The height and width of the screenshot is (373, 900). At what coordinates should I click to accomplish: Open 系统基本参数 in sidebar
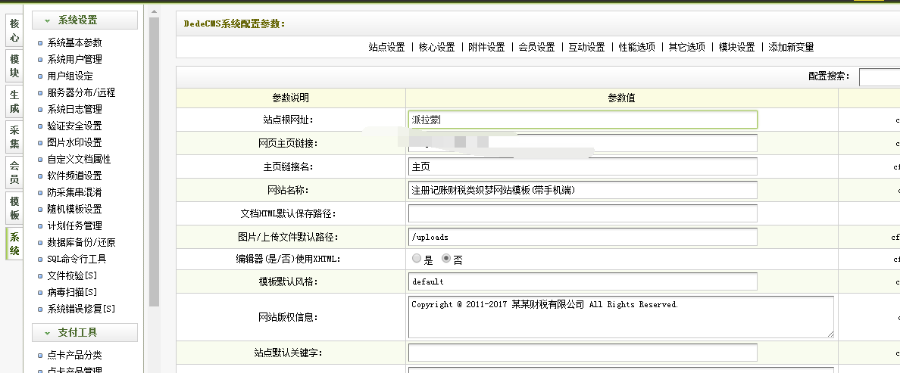[75, 42]
